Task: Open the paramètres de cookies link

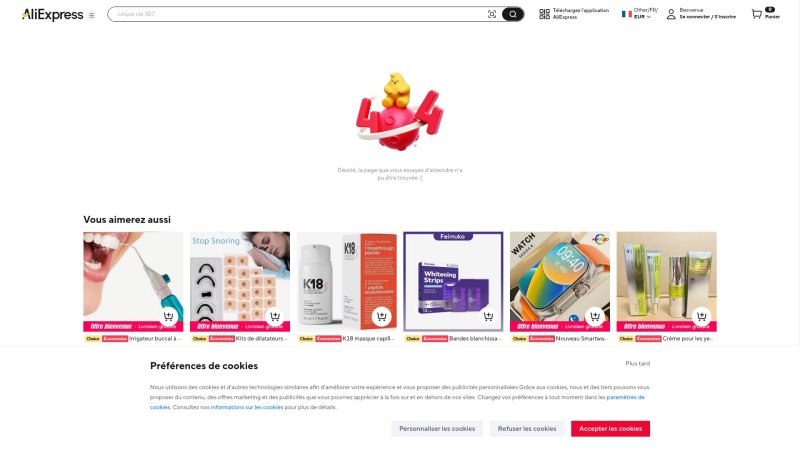Action: point(625,397)
